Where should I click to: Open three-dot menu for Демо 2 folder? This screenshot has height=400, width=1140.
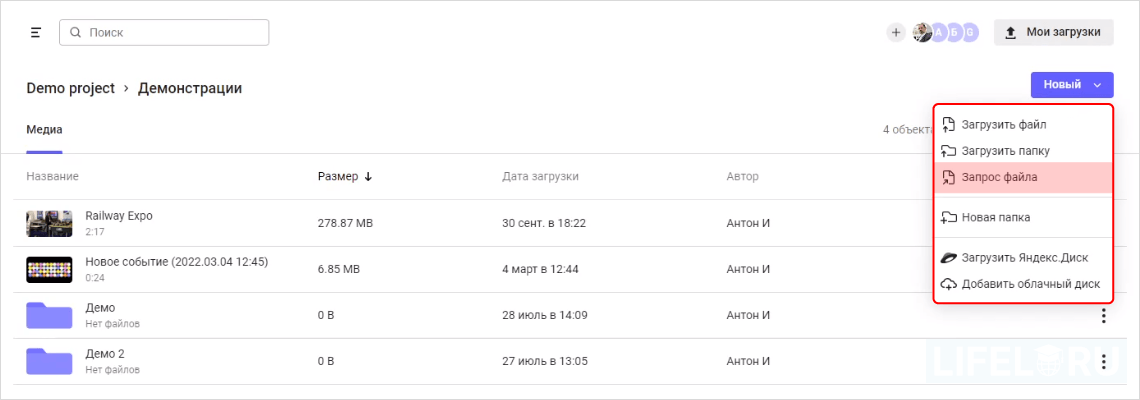[1103, 362]
